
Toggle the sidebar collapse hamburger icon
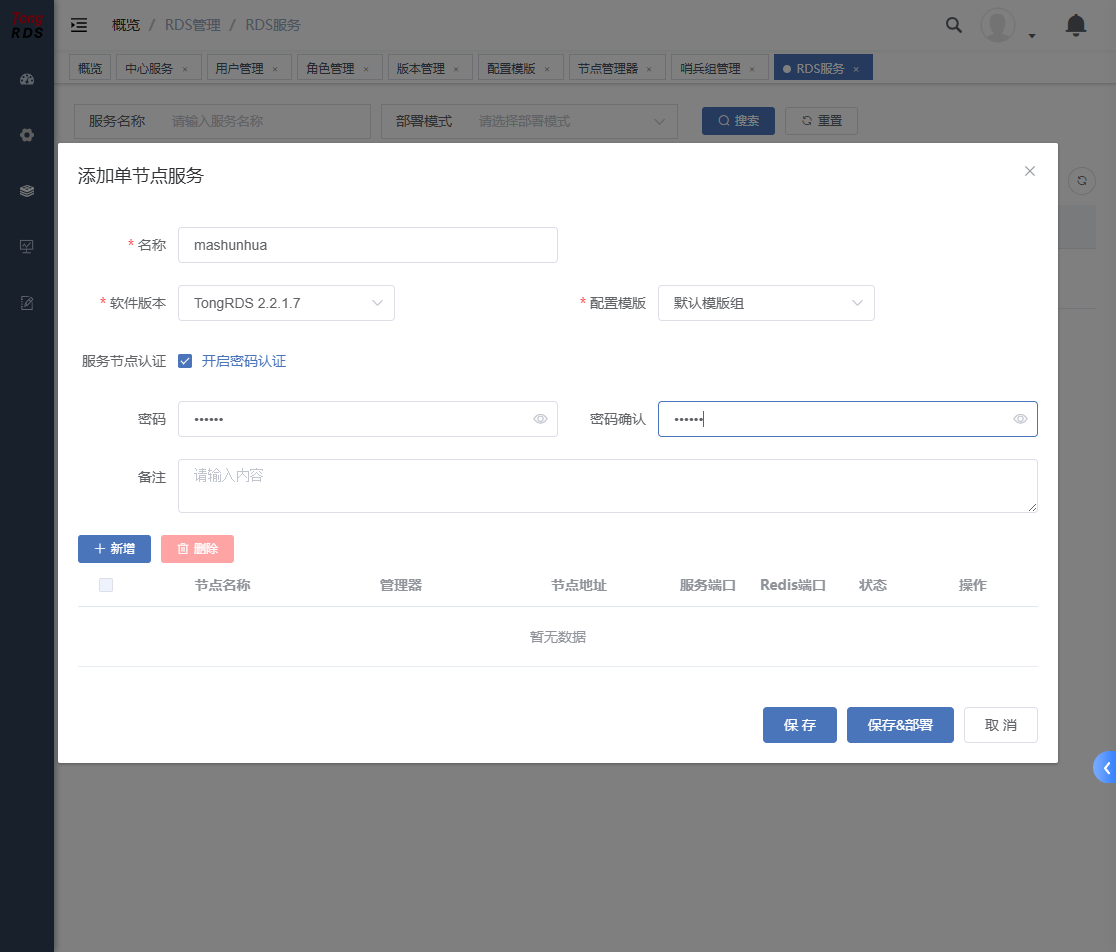(79, 25)
